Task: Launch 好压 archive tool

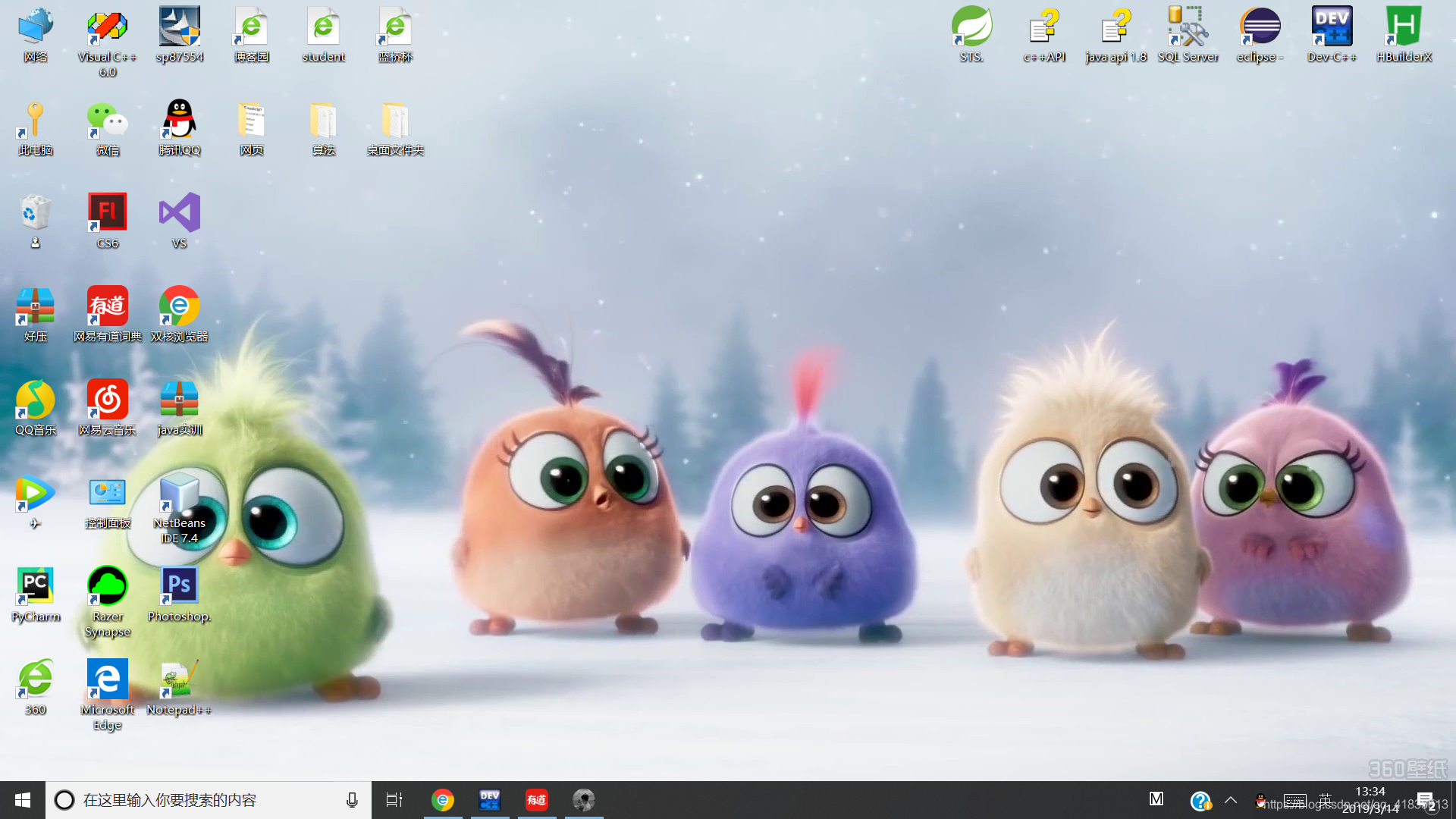Action: 36,315
